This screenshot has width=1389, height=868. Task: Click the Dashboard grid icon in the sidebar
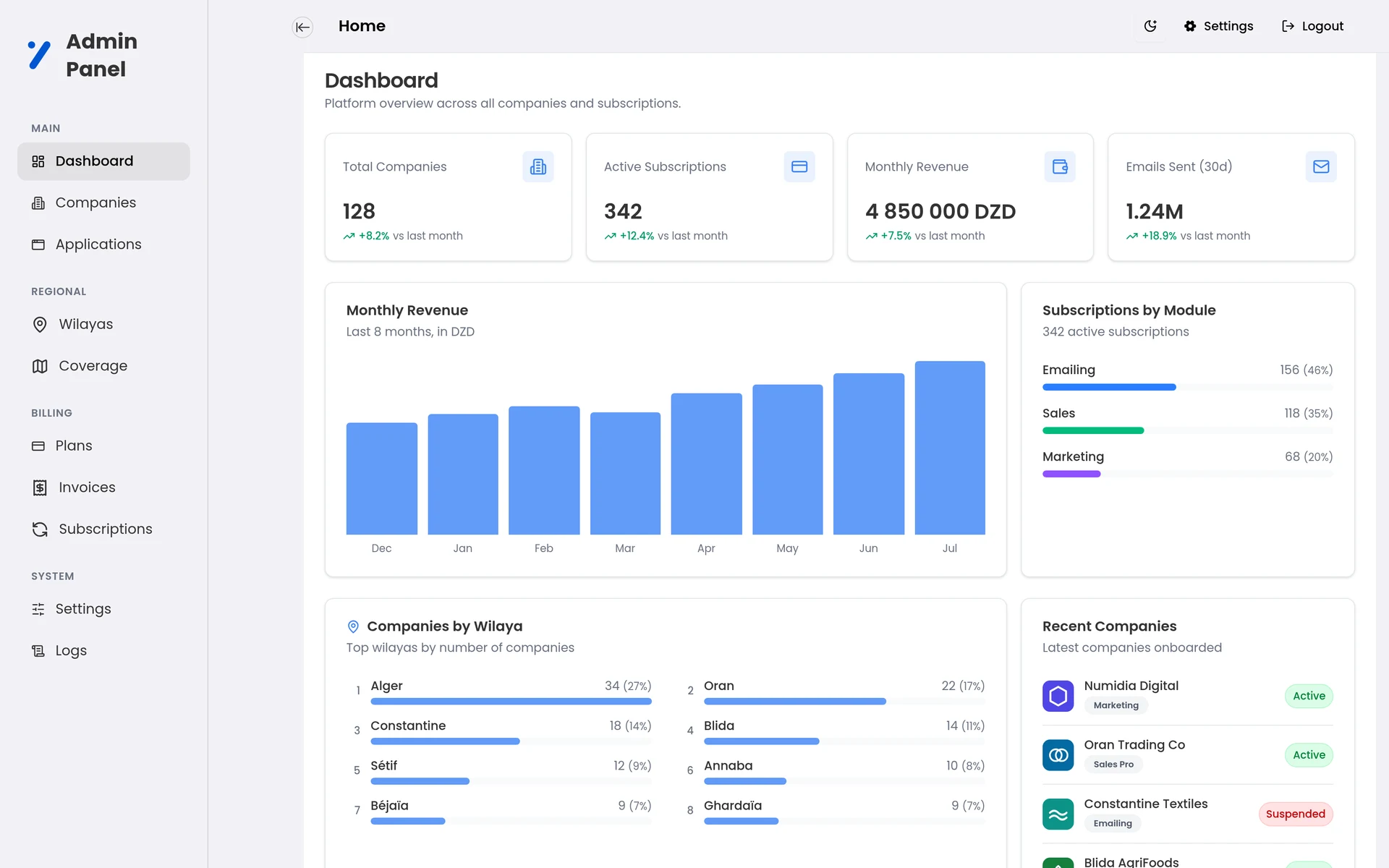point(38,161)
